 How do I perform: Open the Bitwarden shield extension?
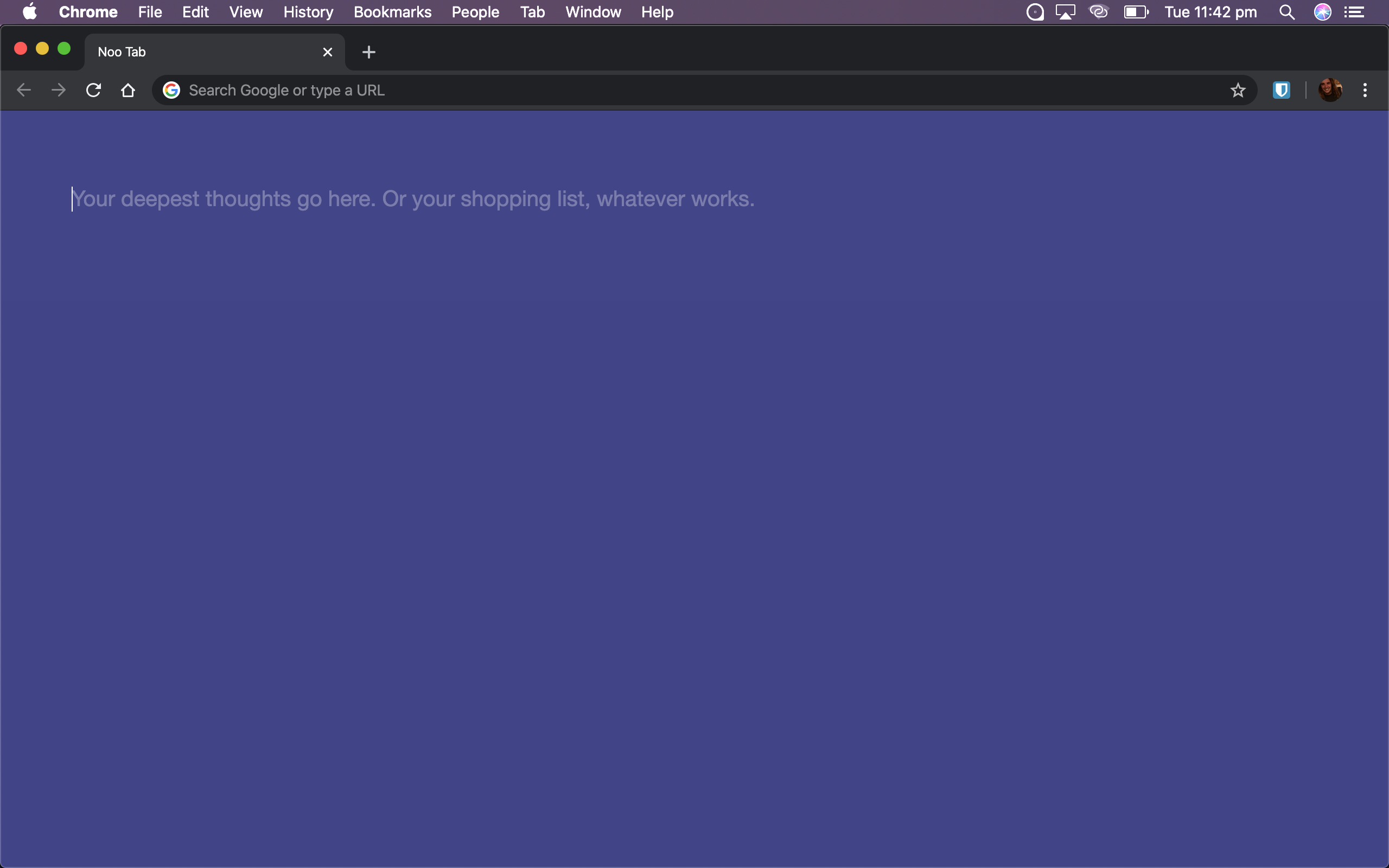1281,90
